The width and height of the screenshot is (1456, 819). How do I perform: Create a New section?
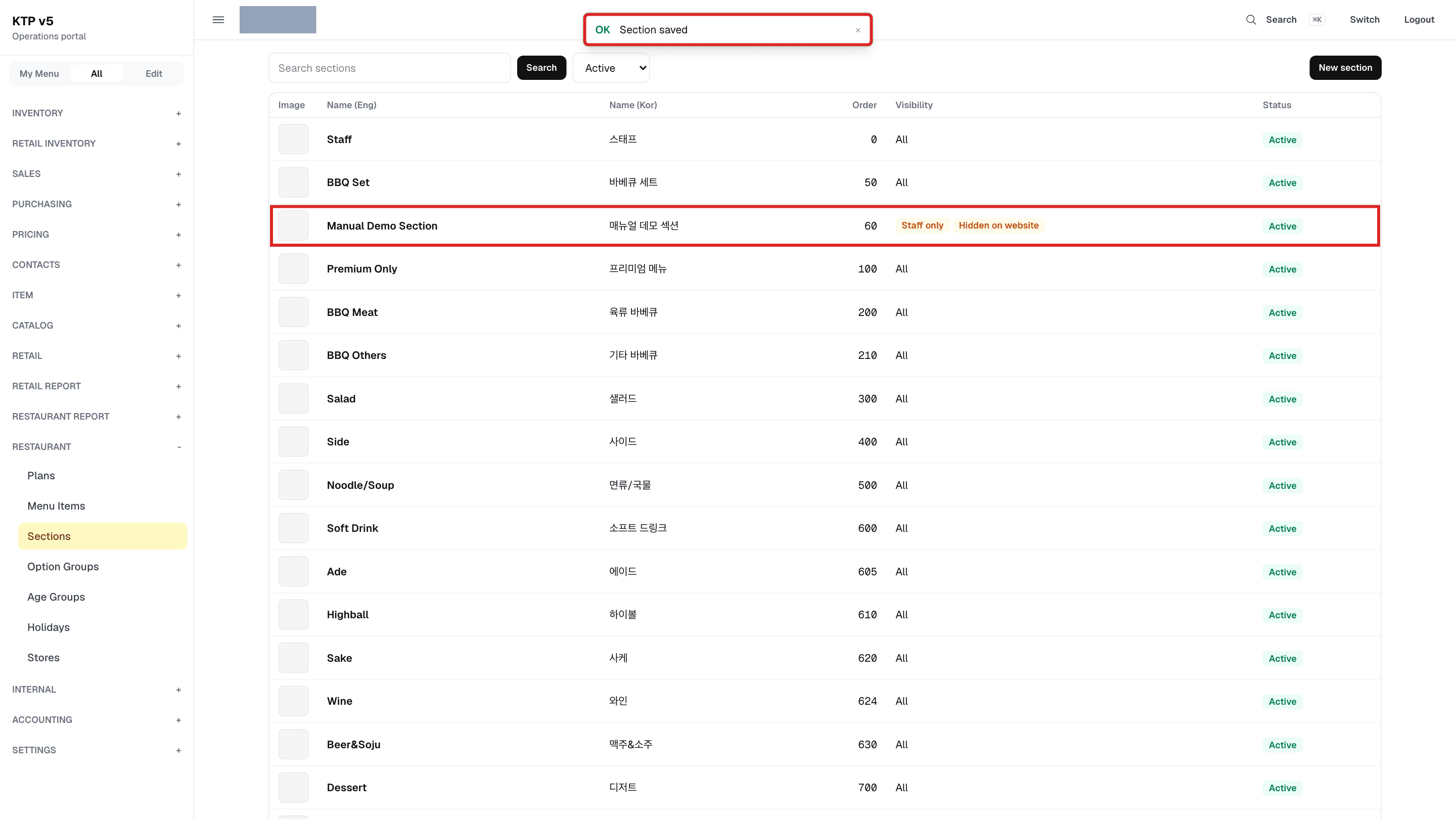[1345, 68]
